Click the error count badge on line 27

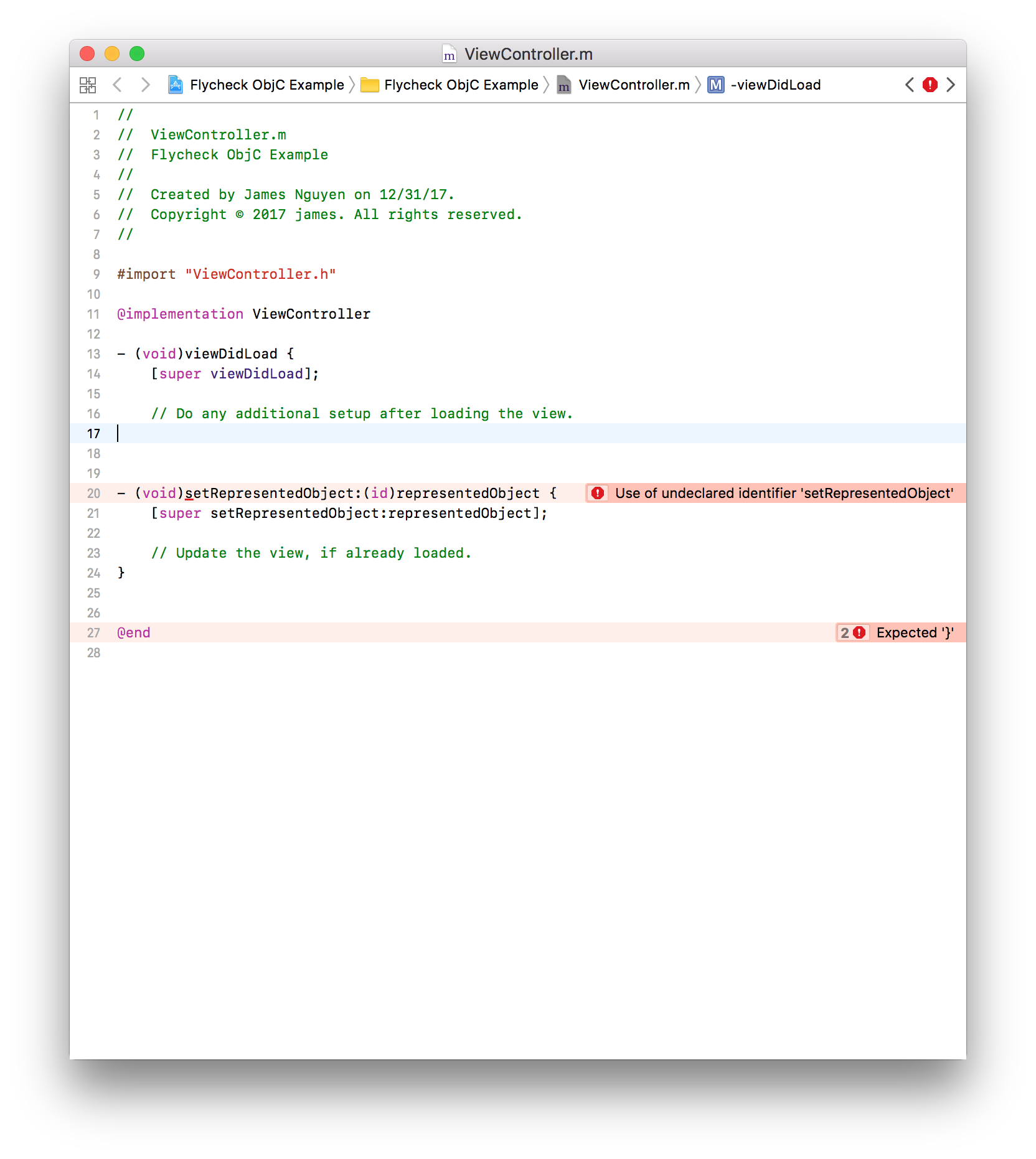pos(853,632)
